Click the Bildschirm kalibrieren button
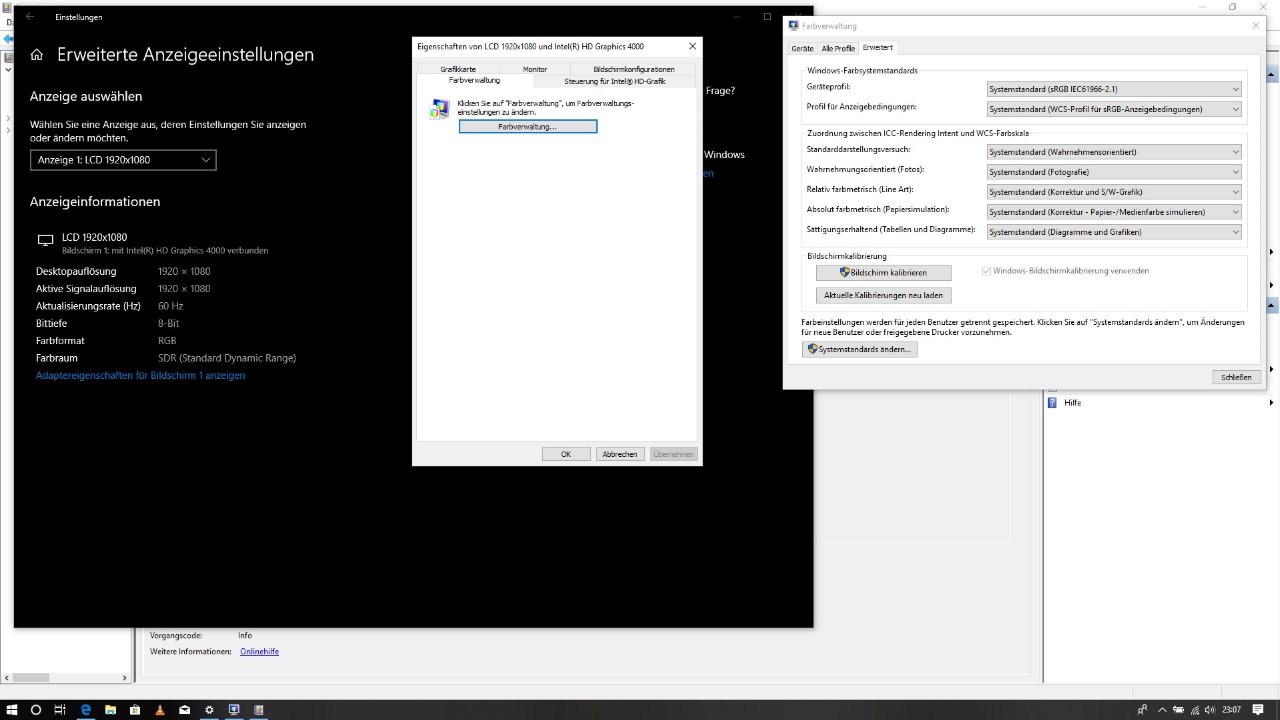 [x=883, y=272]
